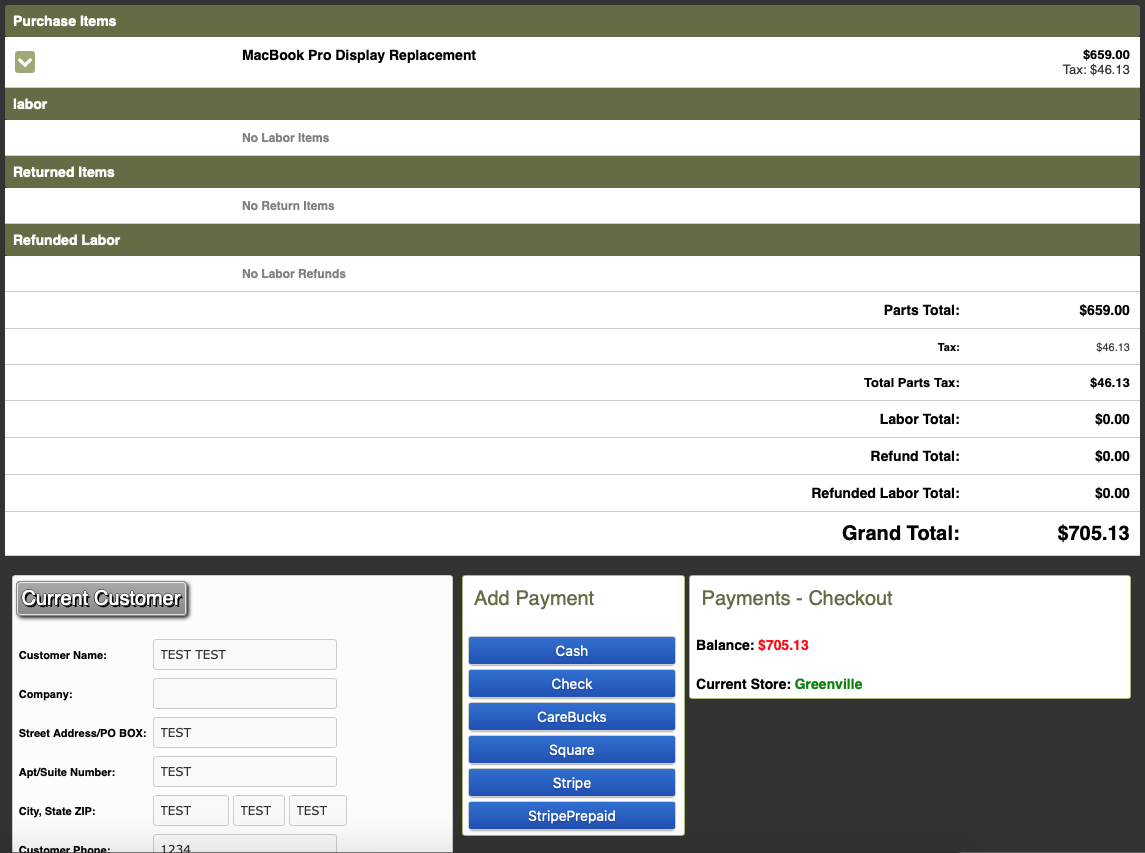The image size is (1145, 853).
Task: Click the Customer Phone field
Action: click(x=244, y=845)
